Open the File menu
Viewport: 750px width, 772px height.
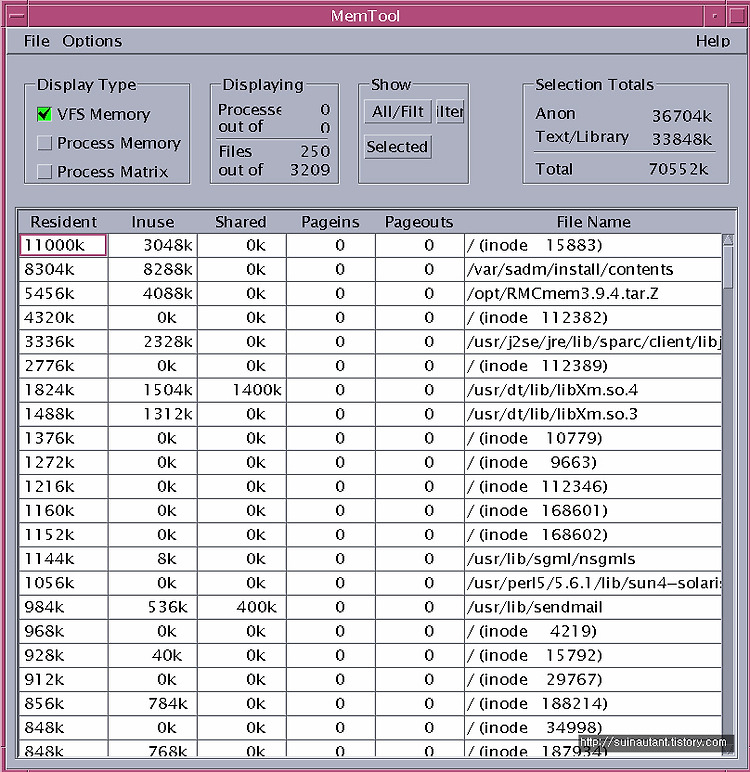pos(36,41)
